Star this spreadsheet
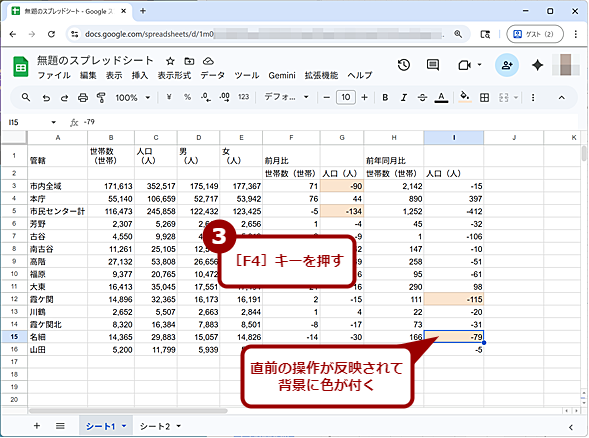 pyautogui.click(x=170, y=61)
